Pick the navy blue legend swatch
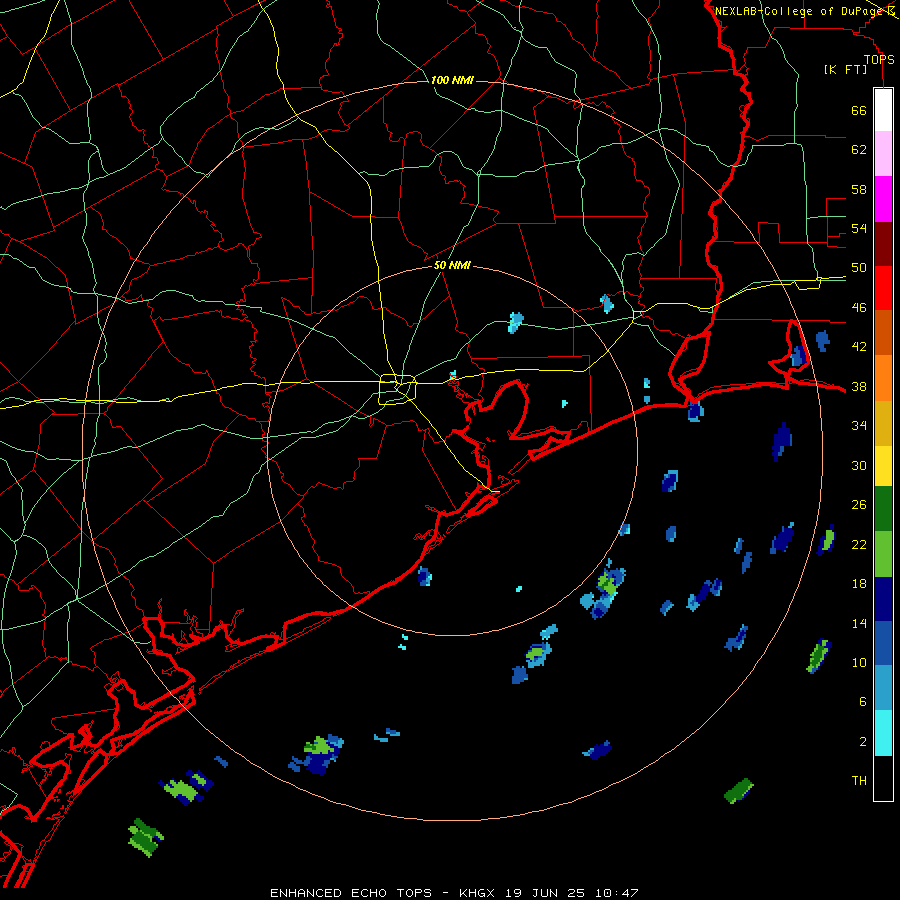This screenshot has width=900, height=900. (883, 599)
